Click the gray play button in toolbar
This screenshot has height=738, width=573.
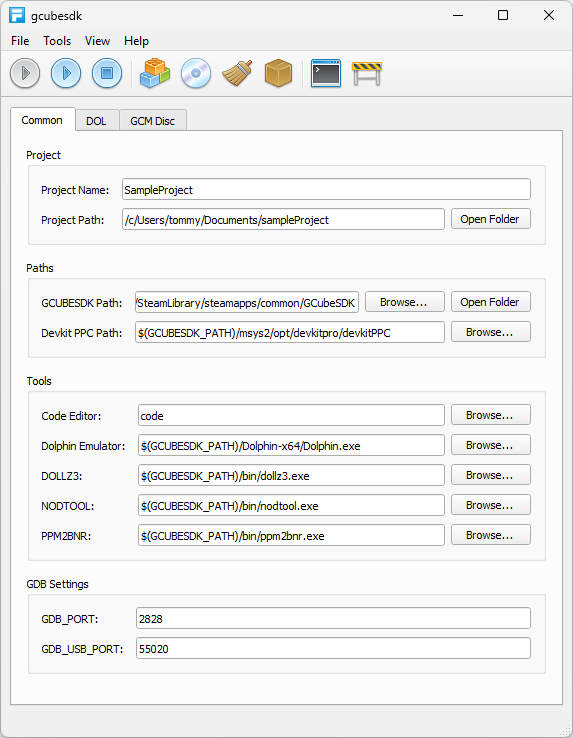pos(25,73)
